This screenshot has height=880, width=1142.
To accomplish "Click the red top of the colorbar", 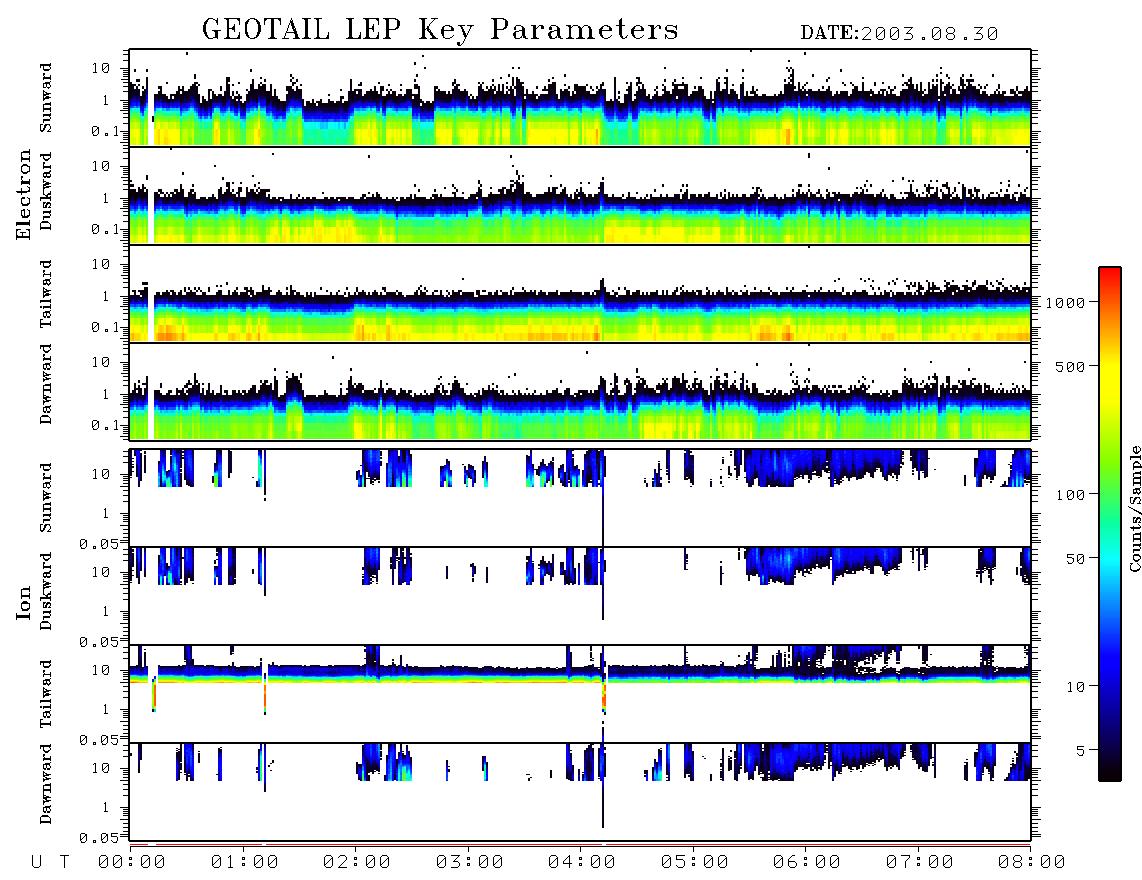I will click(1110, 275).
